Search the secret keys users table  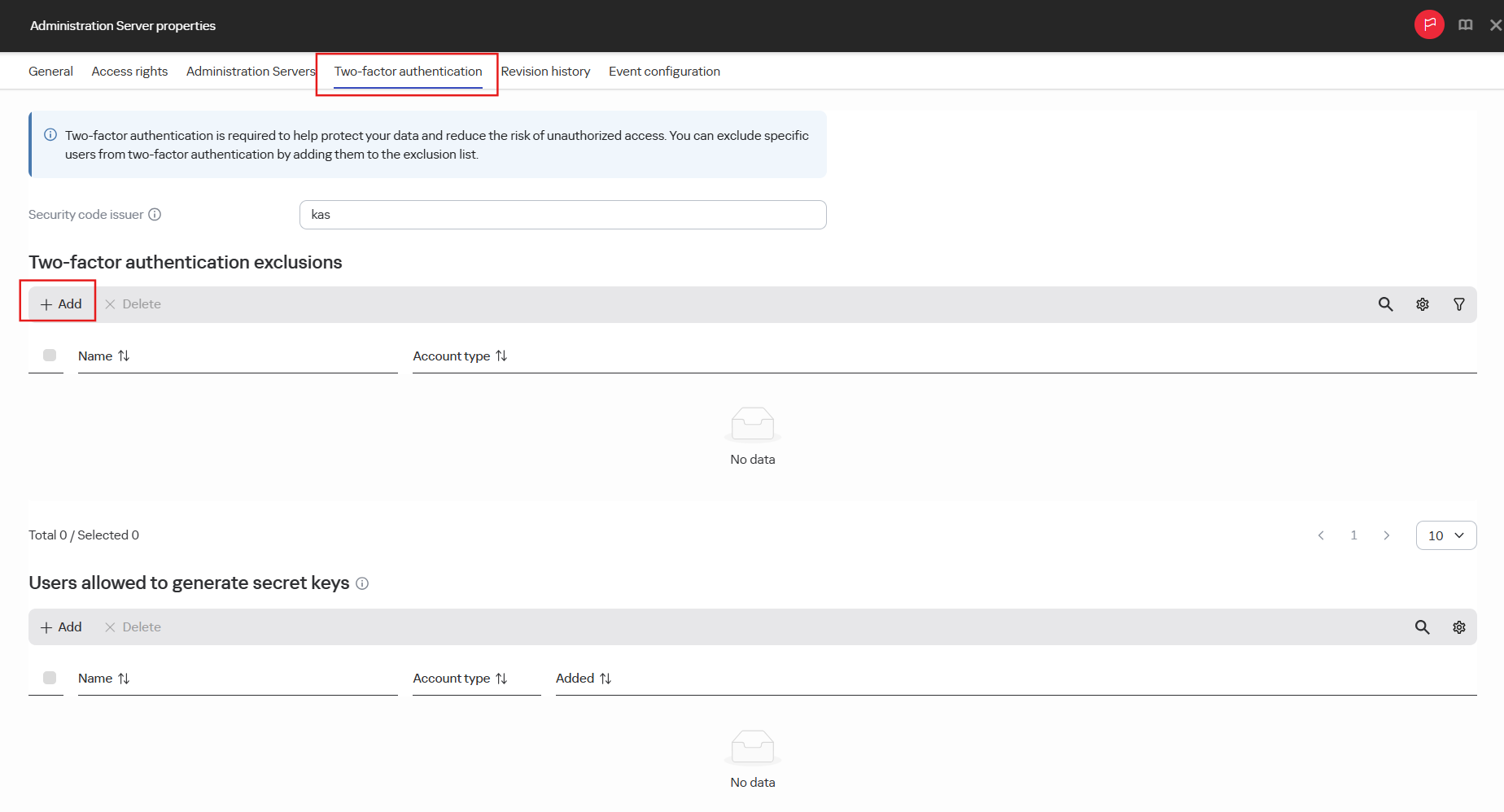click(1422, 627)
